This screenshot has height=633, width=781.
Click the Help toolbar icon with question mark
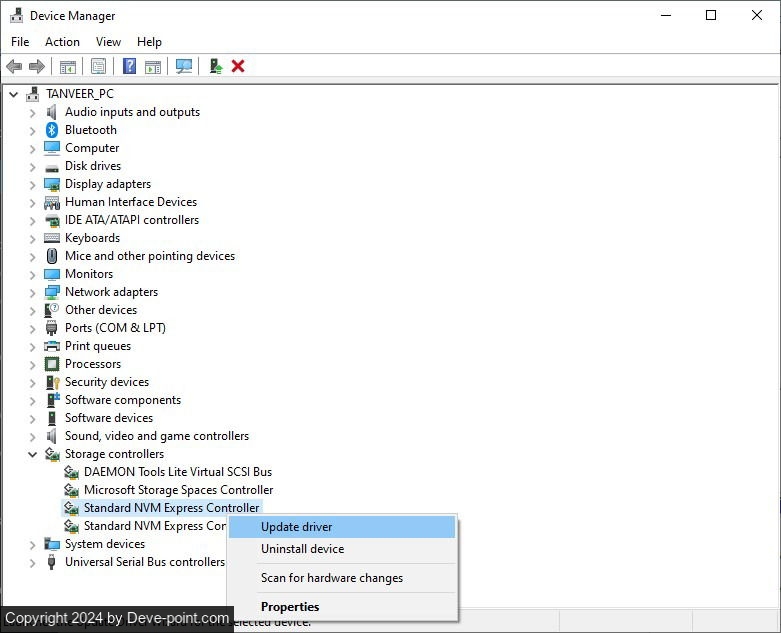[129, 66]
